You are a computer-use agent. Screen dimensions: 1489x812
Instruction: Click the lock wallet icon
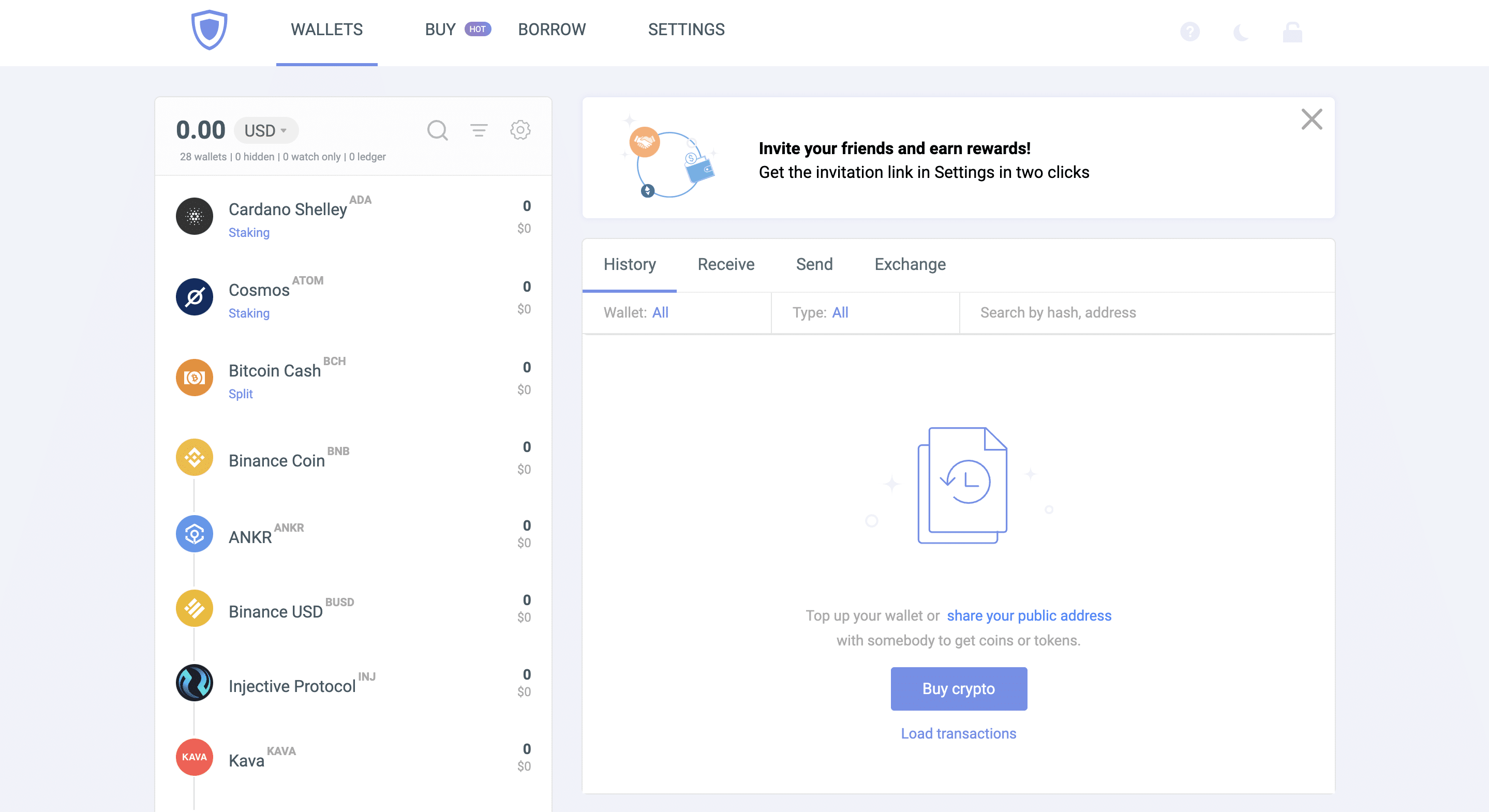pyautogui.click(x=1292, y=32)
